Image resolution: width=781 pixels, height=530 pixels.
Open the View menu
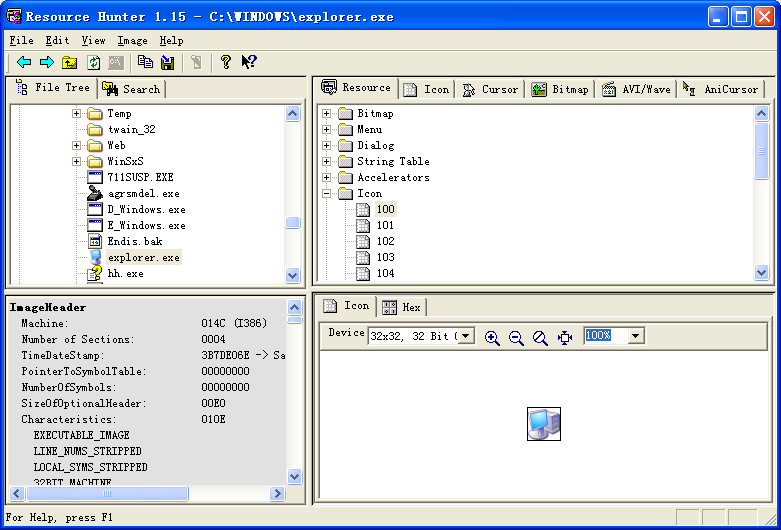[93, 41]
